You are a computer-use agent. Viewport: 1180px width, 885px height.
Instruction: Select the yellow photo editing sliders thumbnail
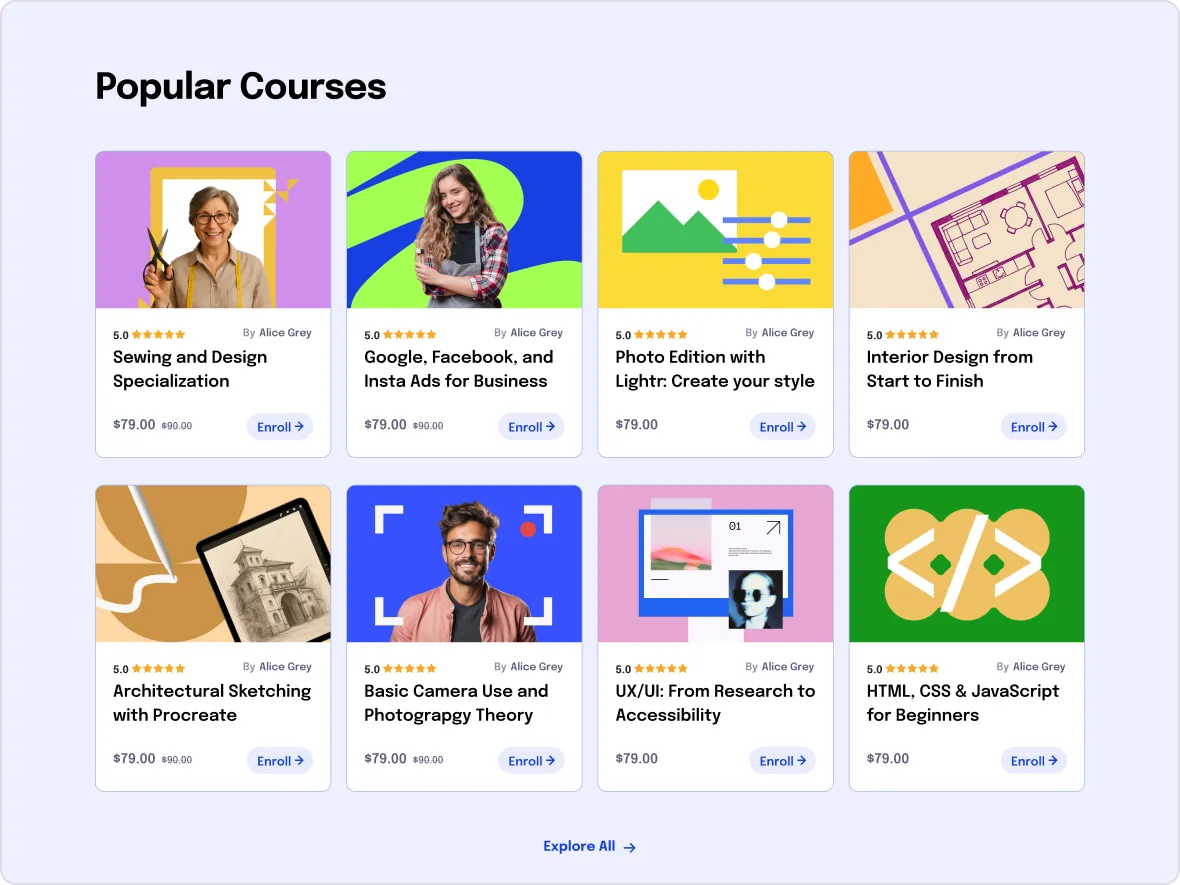tap(716, 230)
